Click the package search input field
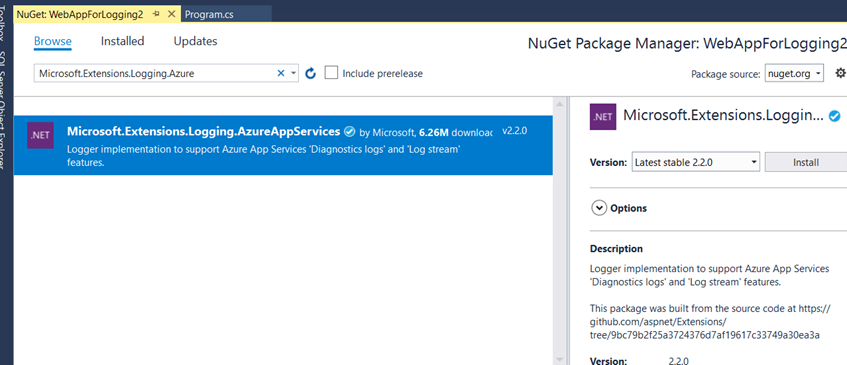 pos(156,73)
